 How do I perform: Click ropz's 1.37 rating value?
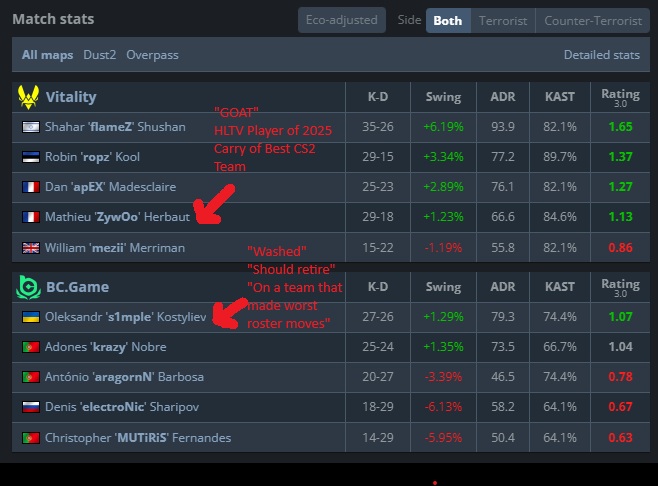pyautogui.click(x=620, y=157)
